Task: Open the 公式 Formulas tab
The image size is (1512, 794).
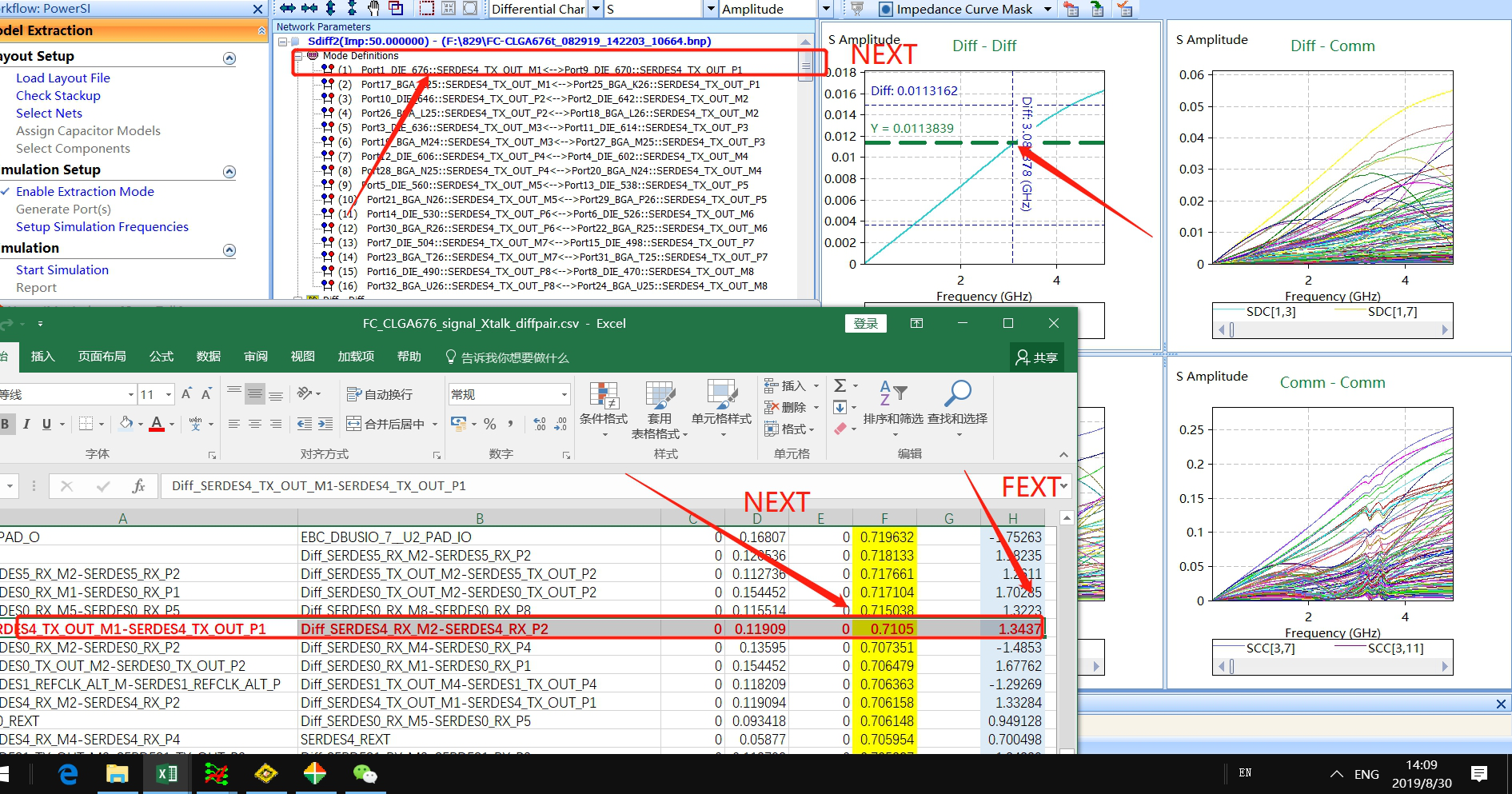Action: pyautogui.click(x=162, y=357)
